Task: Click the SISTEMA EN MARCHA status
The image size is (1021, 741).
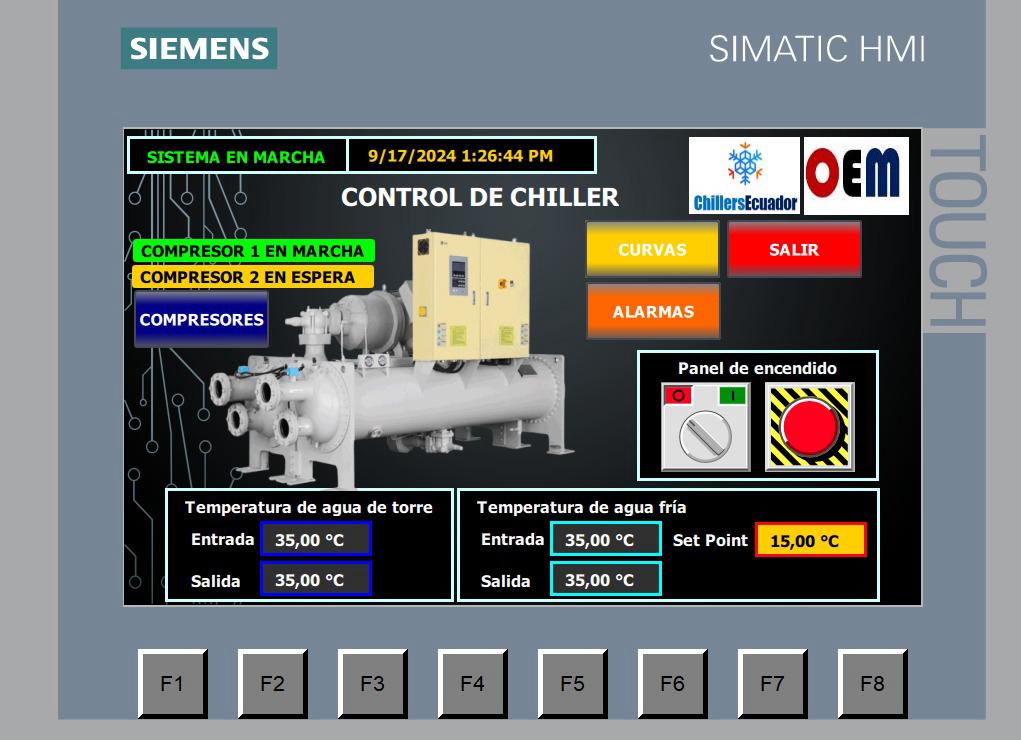Action: 237,156
